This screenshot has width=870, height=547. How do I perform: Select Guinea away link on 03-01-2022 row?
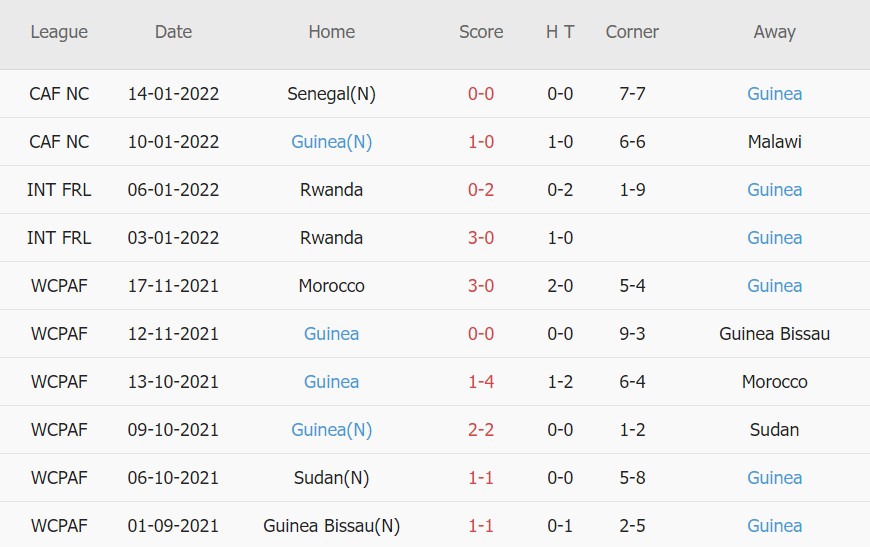coord(774,238)
